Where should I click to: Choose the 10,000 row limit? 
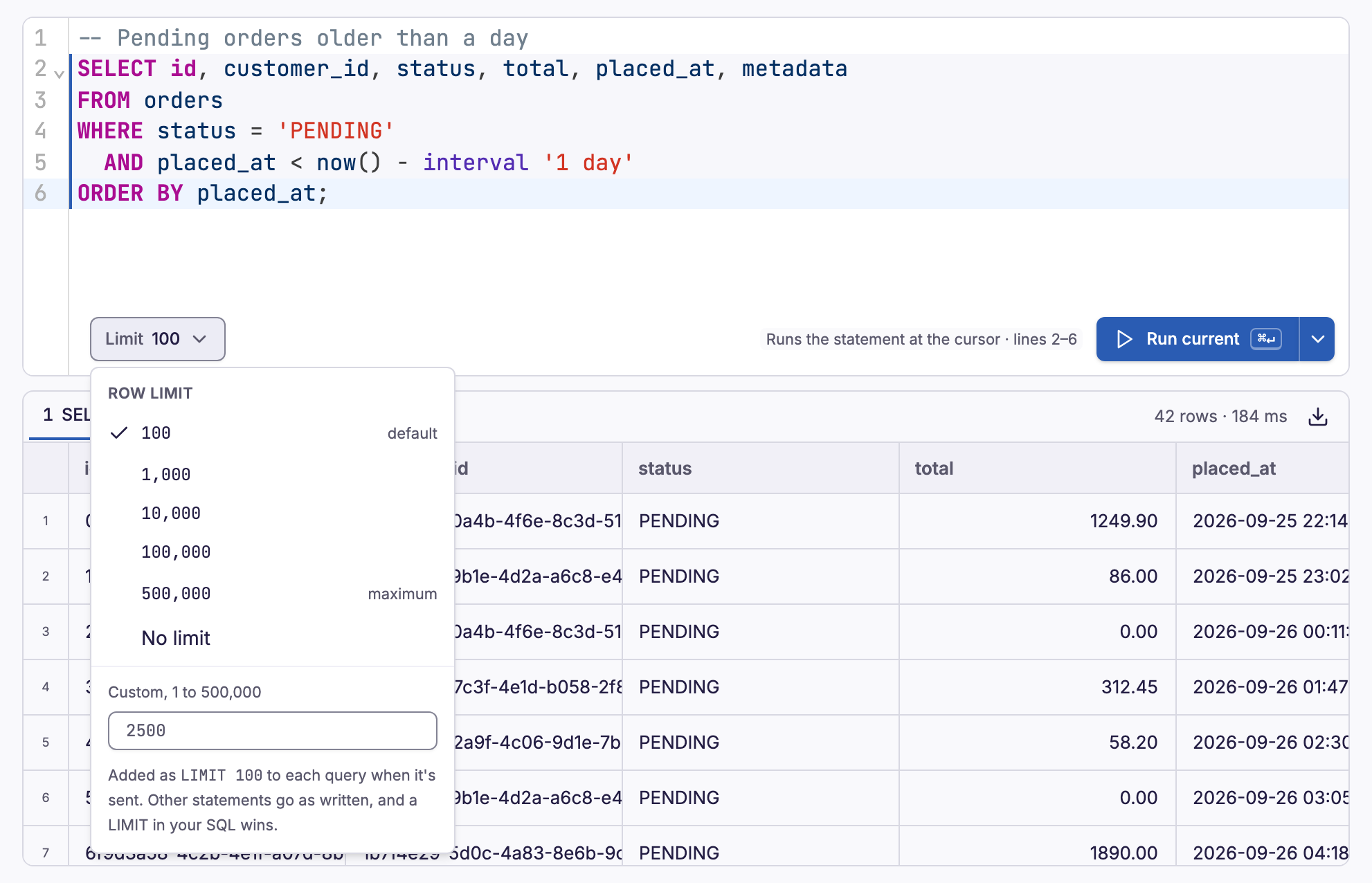[x=273, y=513]
